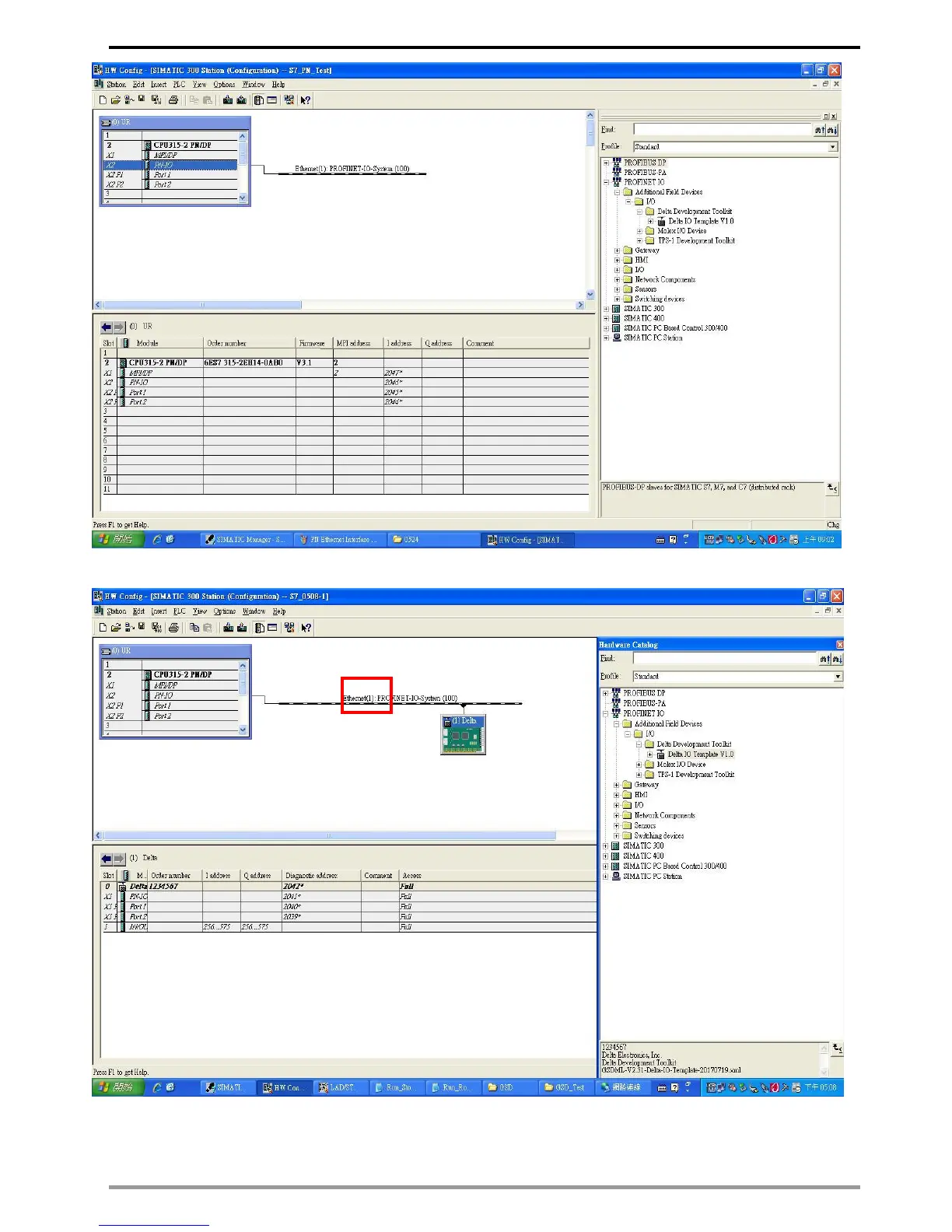Click Copy icon in S7_0508-1 window toolbar

click(194, 628)
